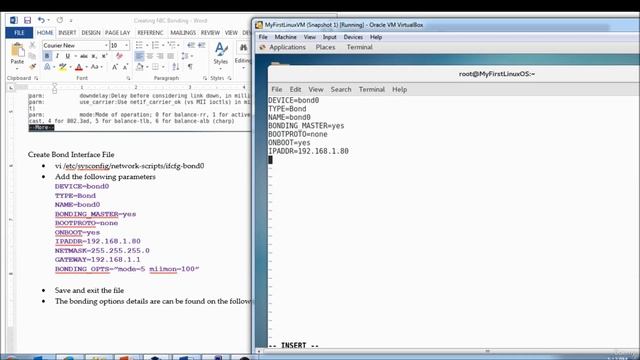Click the Sort A-Z icon
Screen dimensions: 640x360
click(176, 67)
